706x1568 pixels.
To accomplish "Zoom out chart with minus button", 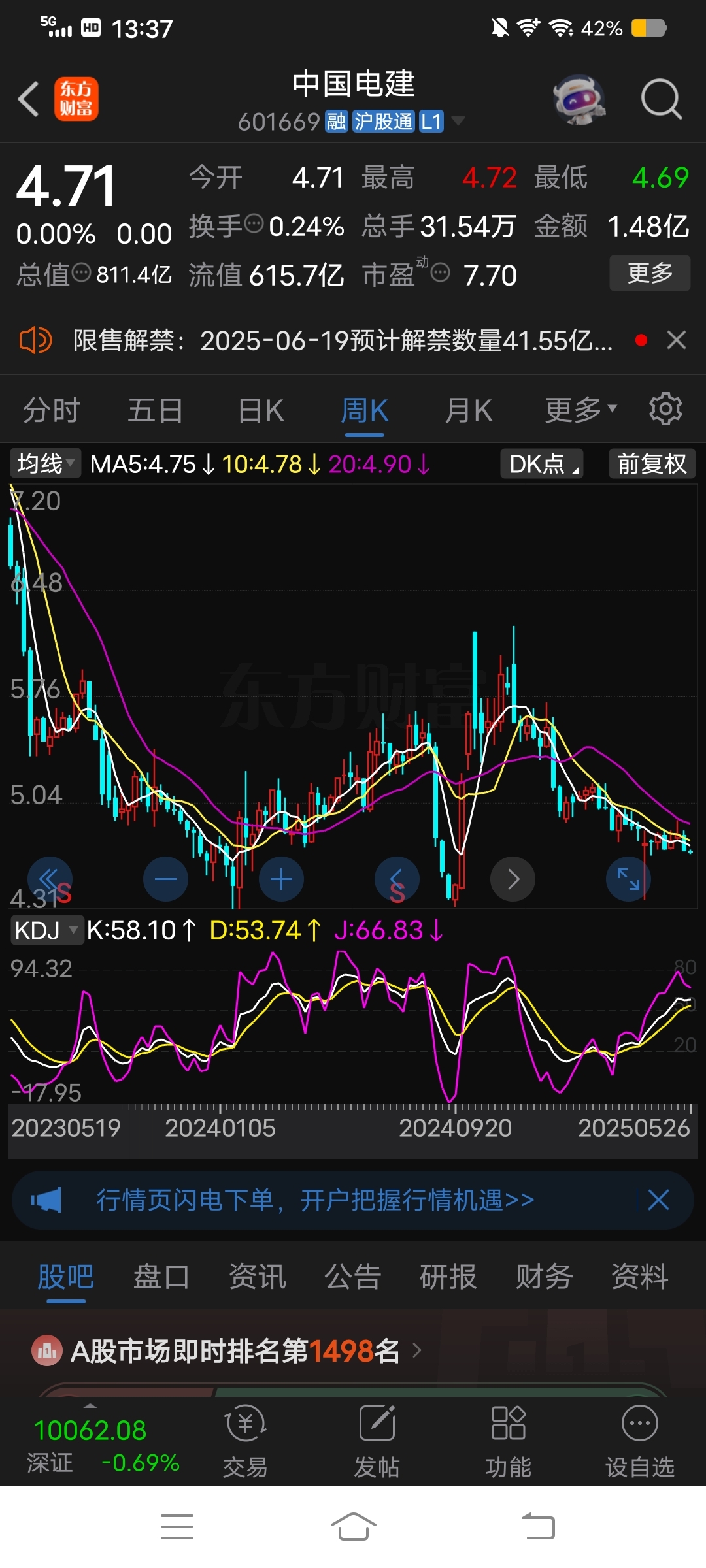I will [165, 879].
